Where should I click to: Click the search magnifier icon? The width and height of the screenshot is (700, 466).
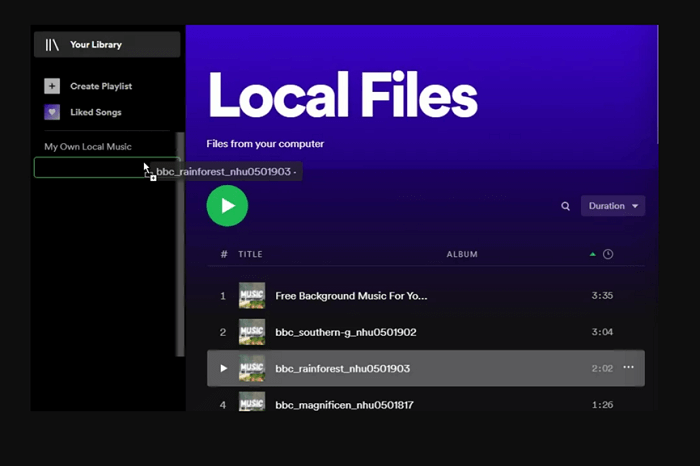(x=565, y=206)
